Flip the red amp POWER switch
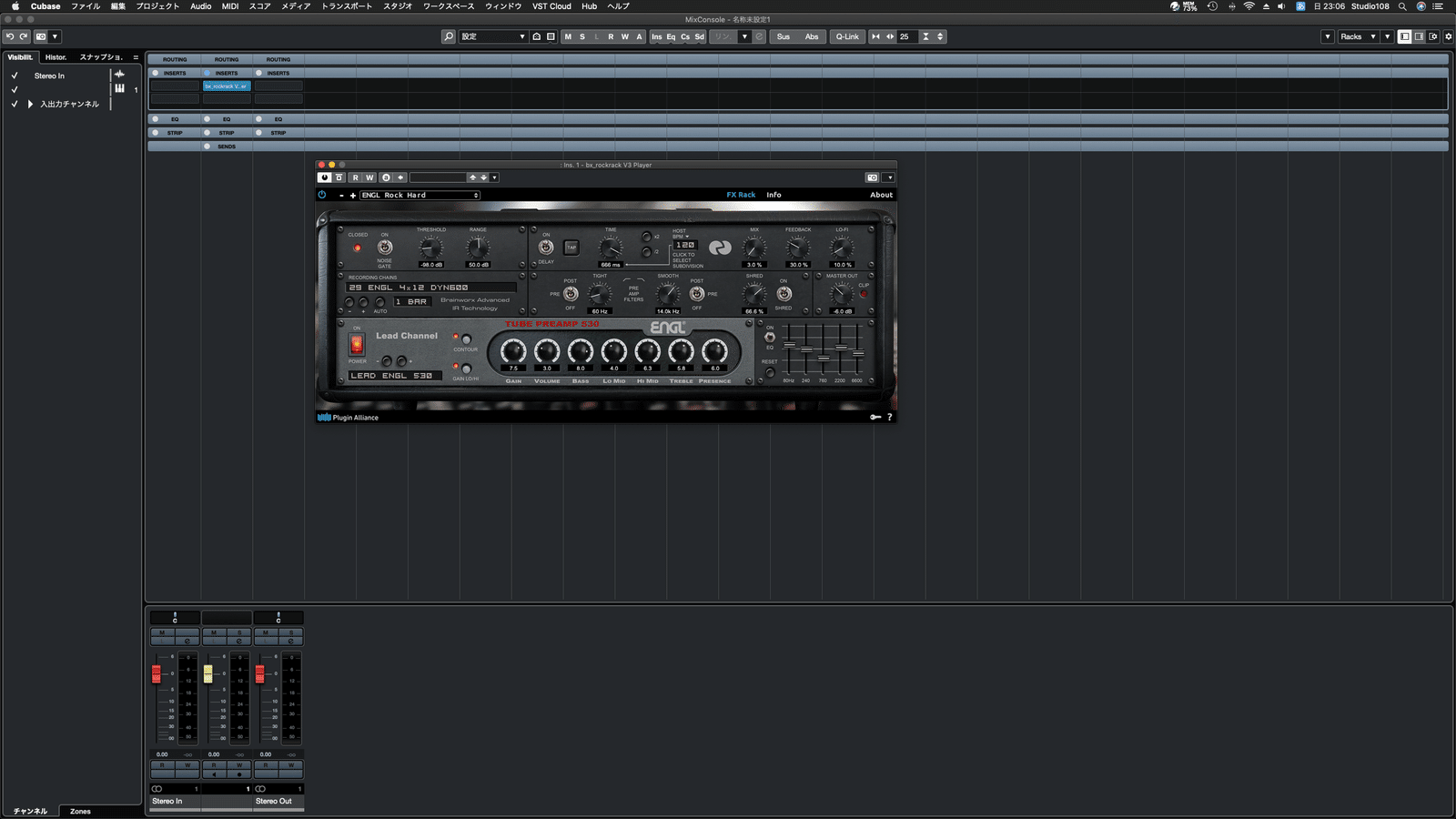 click(x=357, y=344)
